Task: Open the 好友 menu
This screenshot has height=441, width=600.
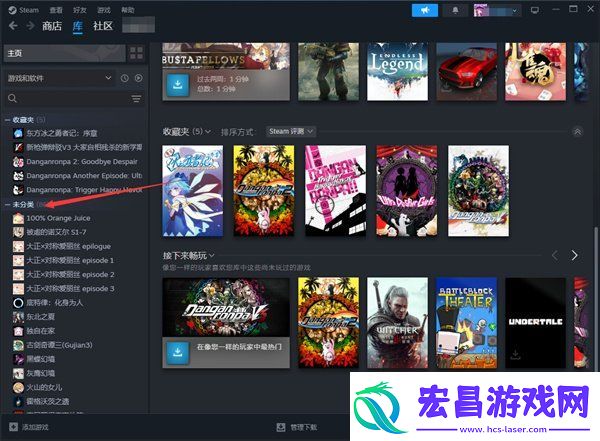Action: (80, 10)
